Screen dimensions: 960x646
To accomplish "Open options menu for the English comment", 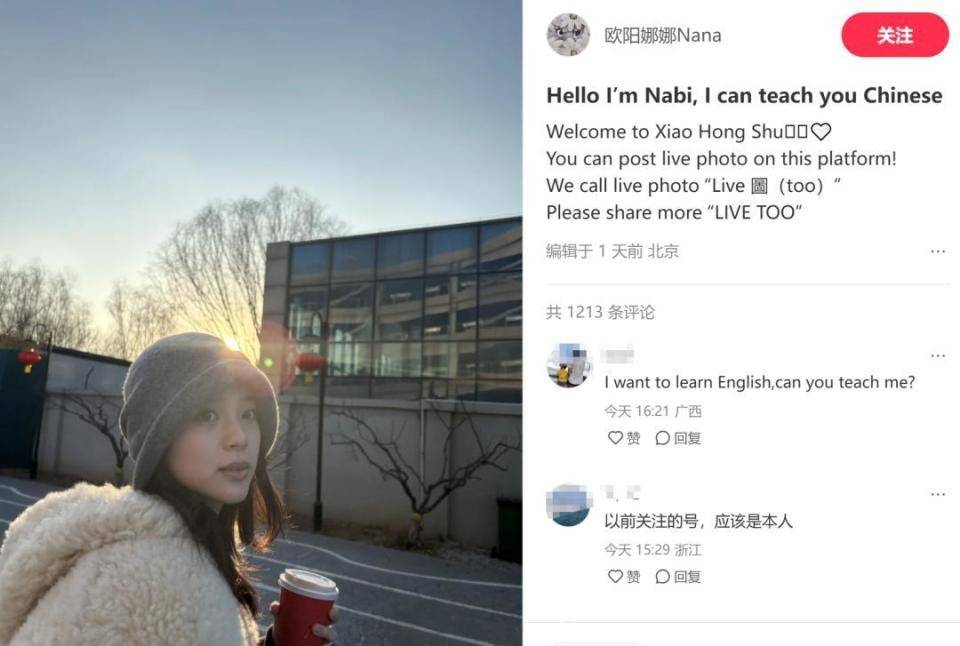I will click(x=937, y=356).
